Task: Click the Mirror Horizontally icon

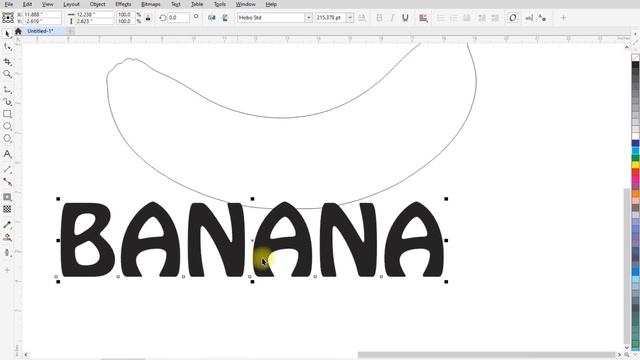Action: [x=211, y=18]
